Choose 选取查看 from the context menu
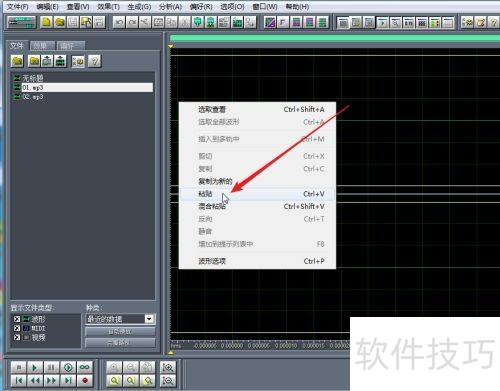Screen dimensions: 500x391 click(257, 109)
